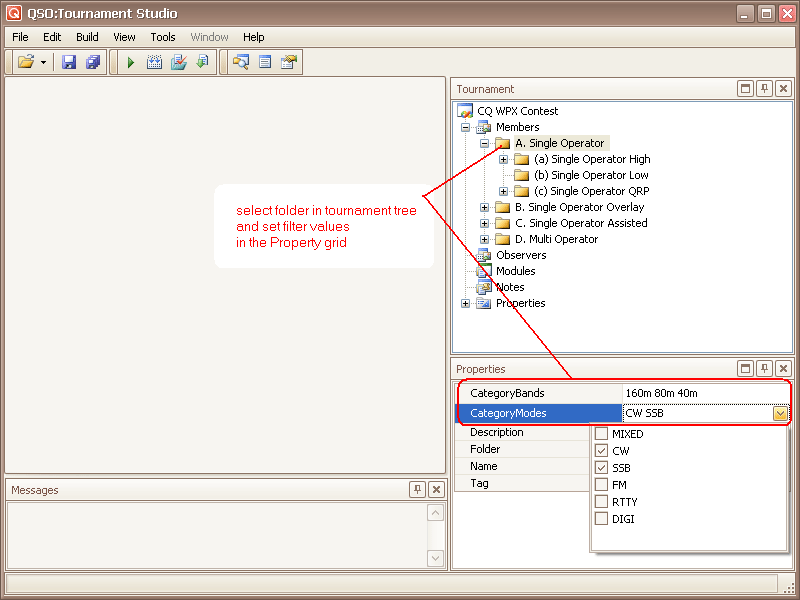Screen dimensions: 800x600
Task: Click the Save floppy disk icon
Action: tap(69, 63)
